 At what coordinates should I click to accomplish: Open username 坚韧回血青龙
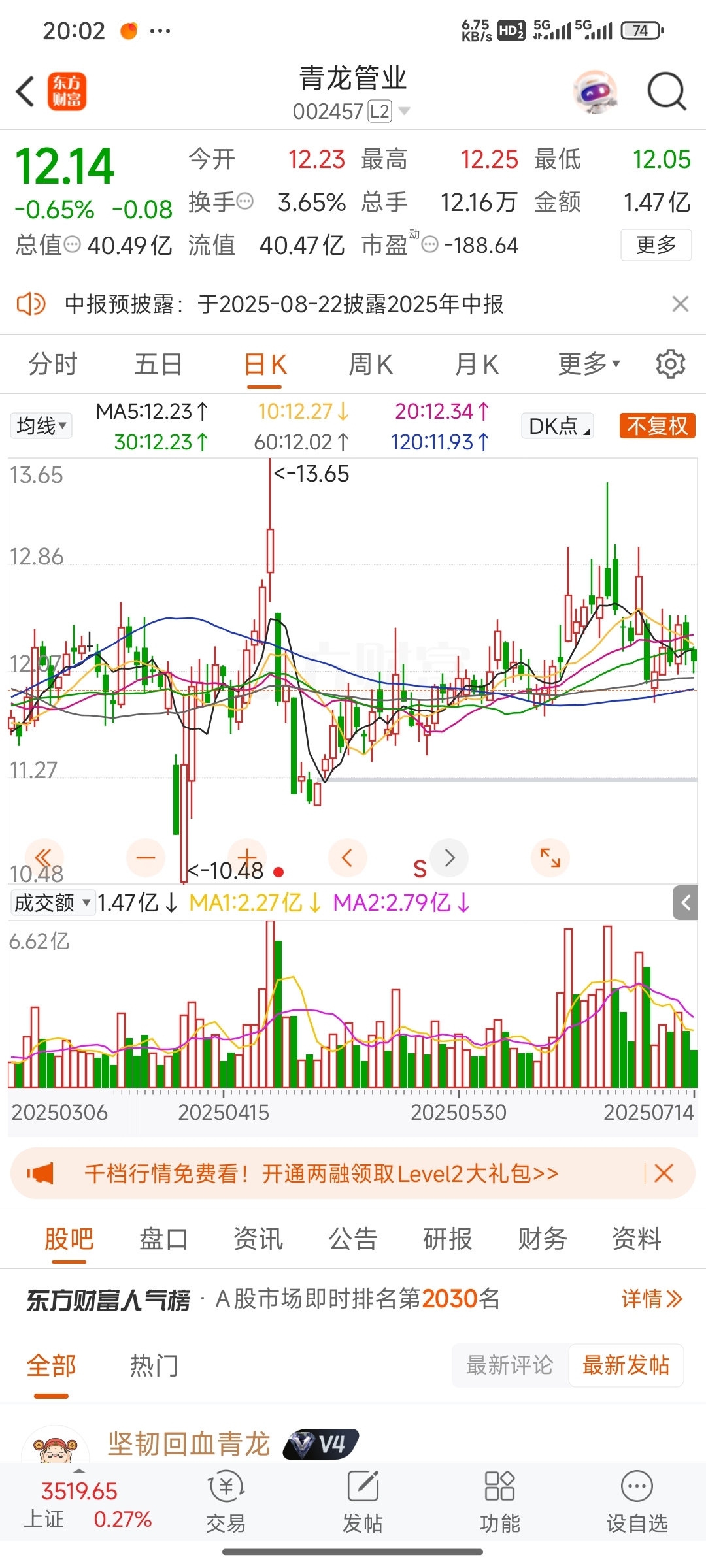(x=190, y=1444)
